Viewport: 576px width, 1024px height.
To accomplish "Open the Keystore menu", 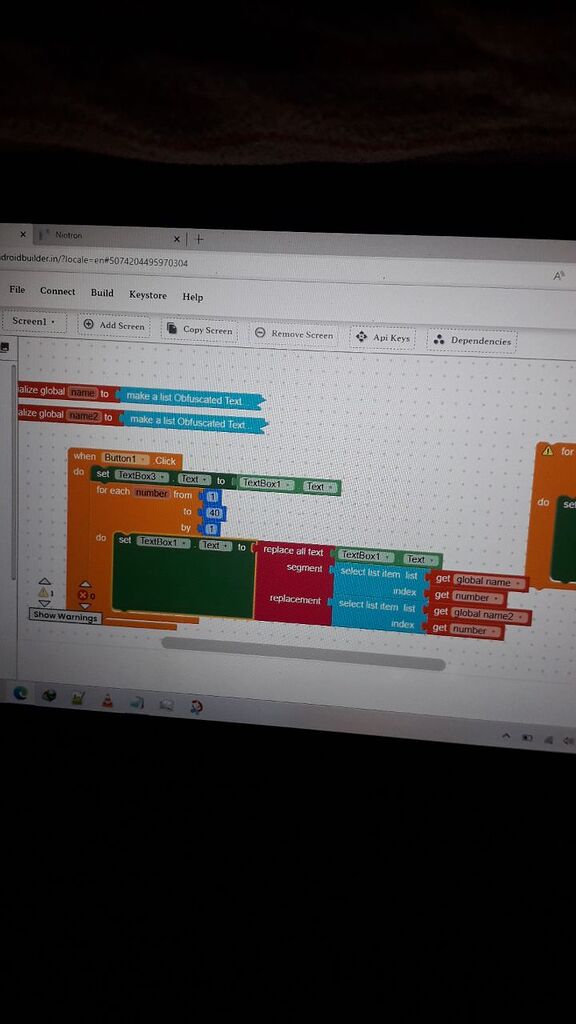I will [148, 295].
